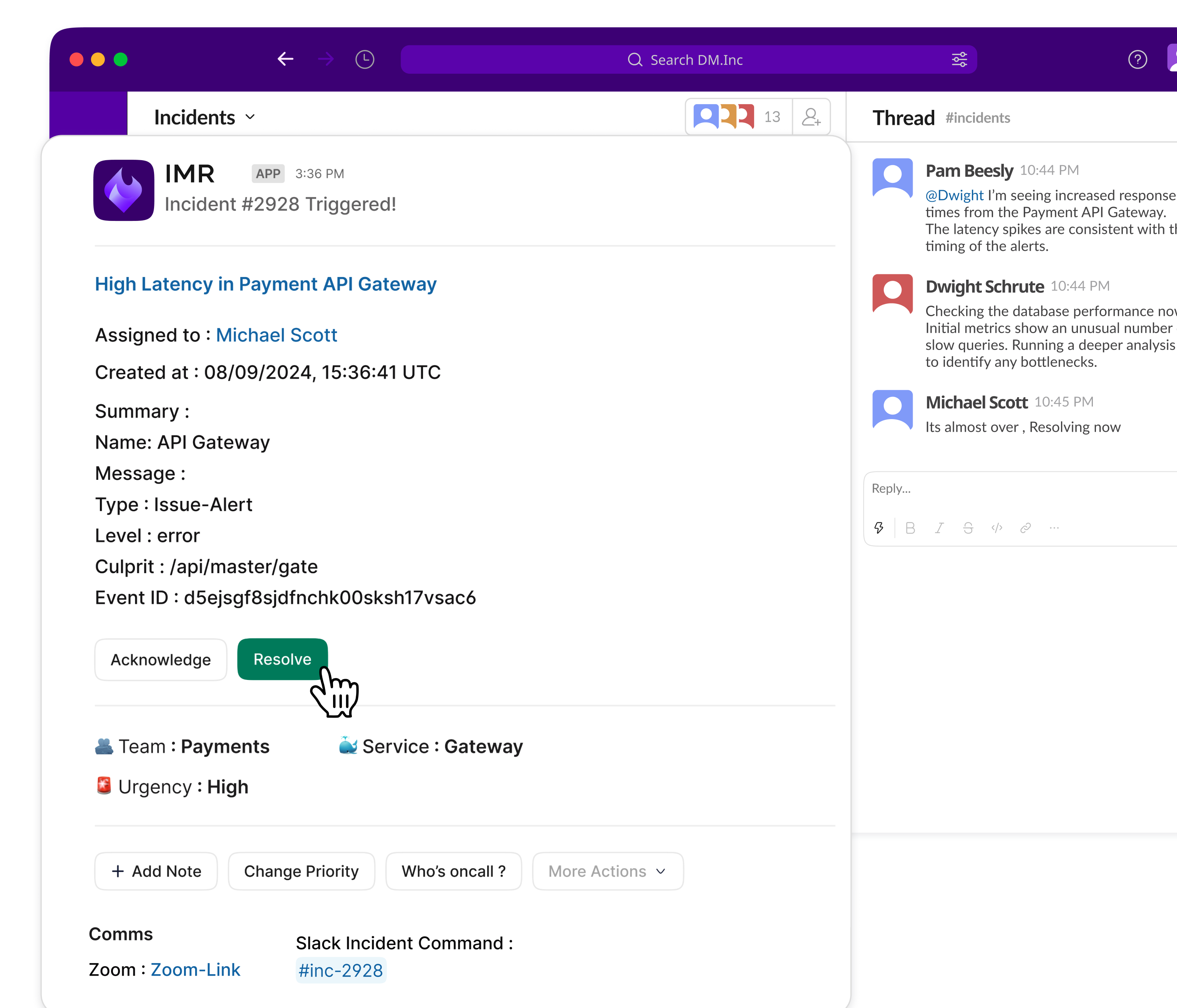Click the help question mark icon
The height and width of the screenshot is (1008, 1177).
pos(1137,60)
